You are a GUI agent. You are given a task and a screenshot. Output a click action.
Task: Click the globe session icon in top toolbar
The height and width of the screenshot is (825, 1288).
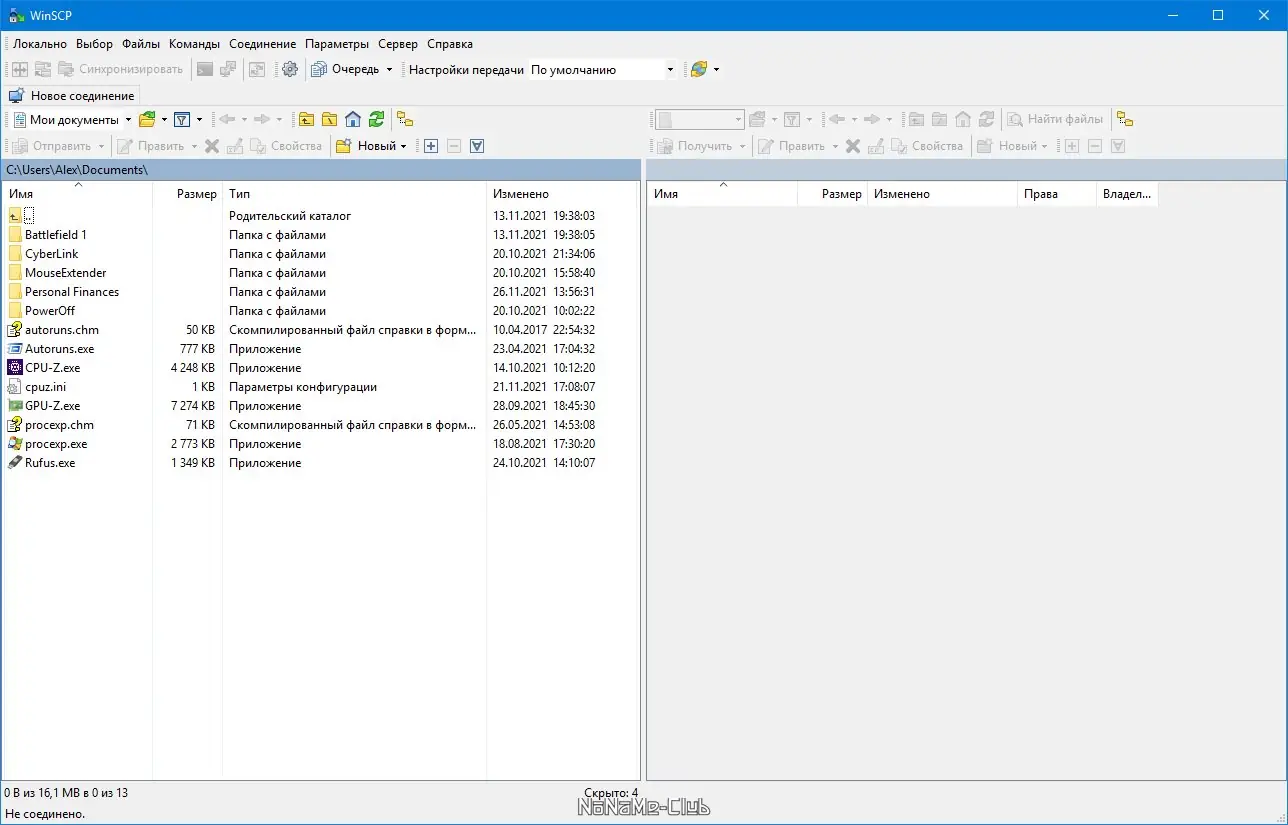pos(699,69)
